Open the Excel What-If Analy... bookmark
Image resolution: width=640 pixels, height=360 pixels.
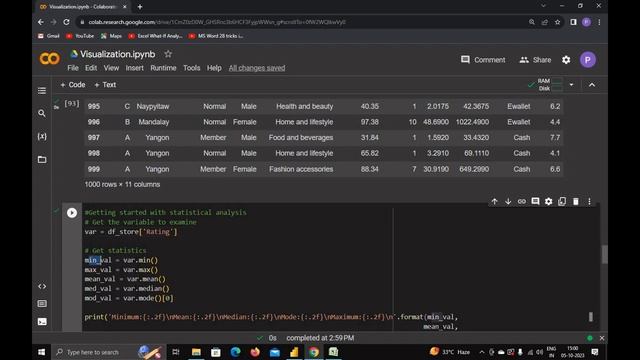pyautogui.click(x=155, y=36)
